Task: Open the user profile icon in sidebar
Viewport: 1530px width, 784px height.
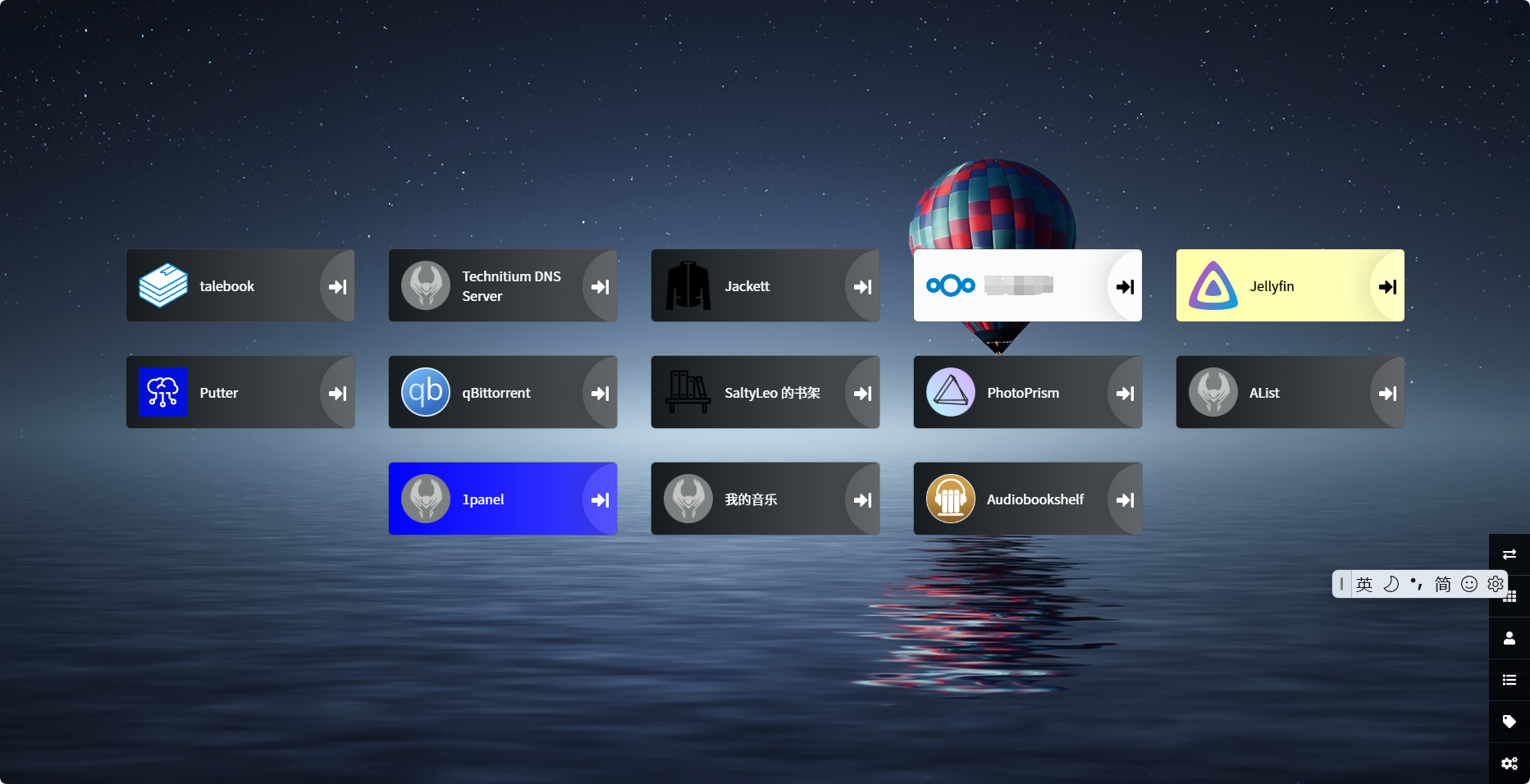Action: (1509, 638)
